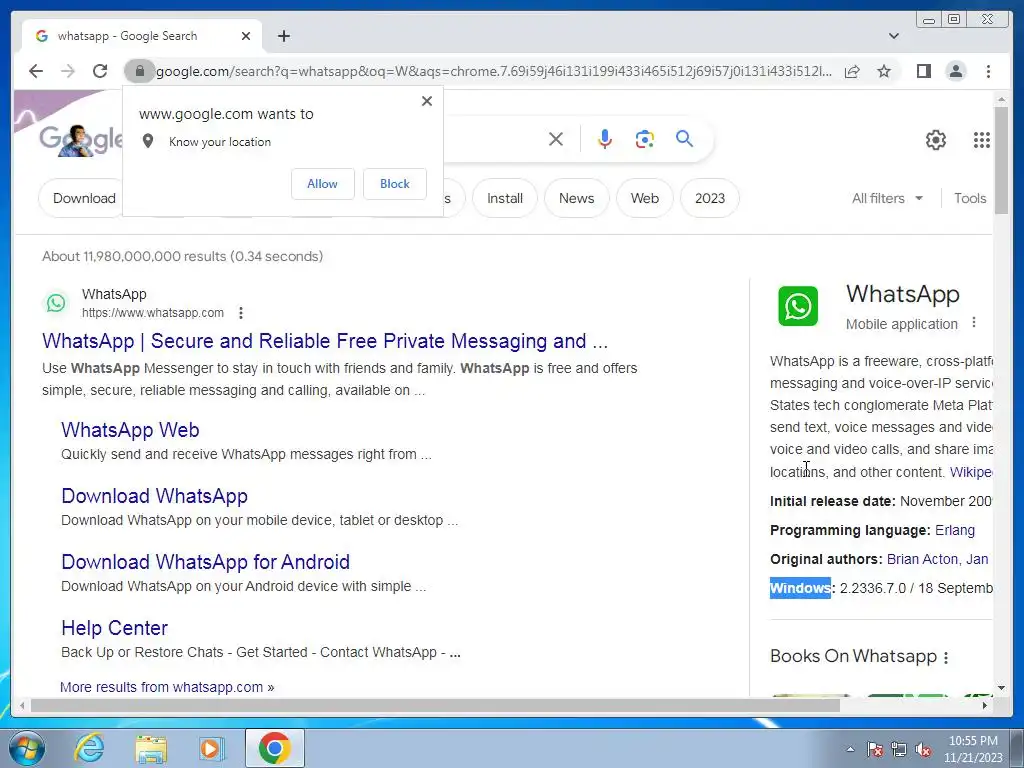This screenshot has width=1024, height=768.
Task: Open the Help Center sitelink
Action: 114,628
